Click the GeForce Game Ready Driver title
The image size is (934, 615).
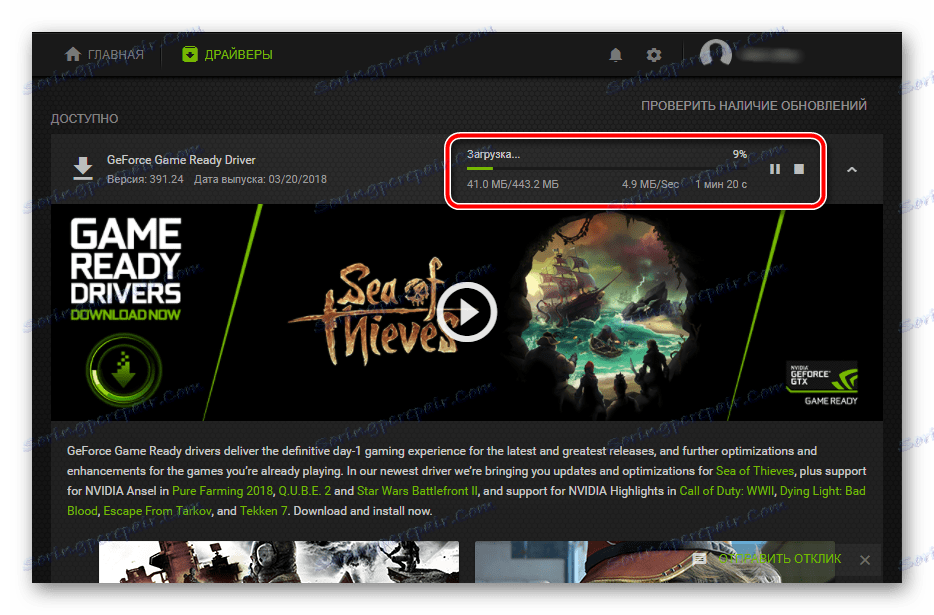click(x=181, y=160)
